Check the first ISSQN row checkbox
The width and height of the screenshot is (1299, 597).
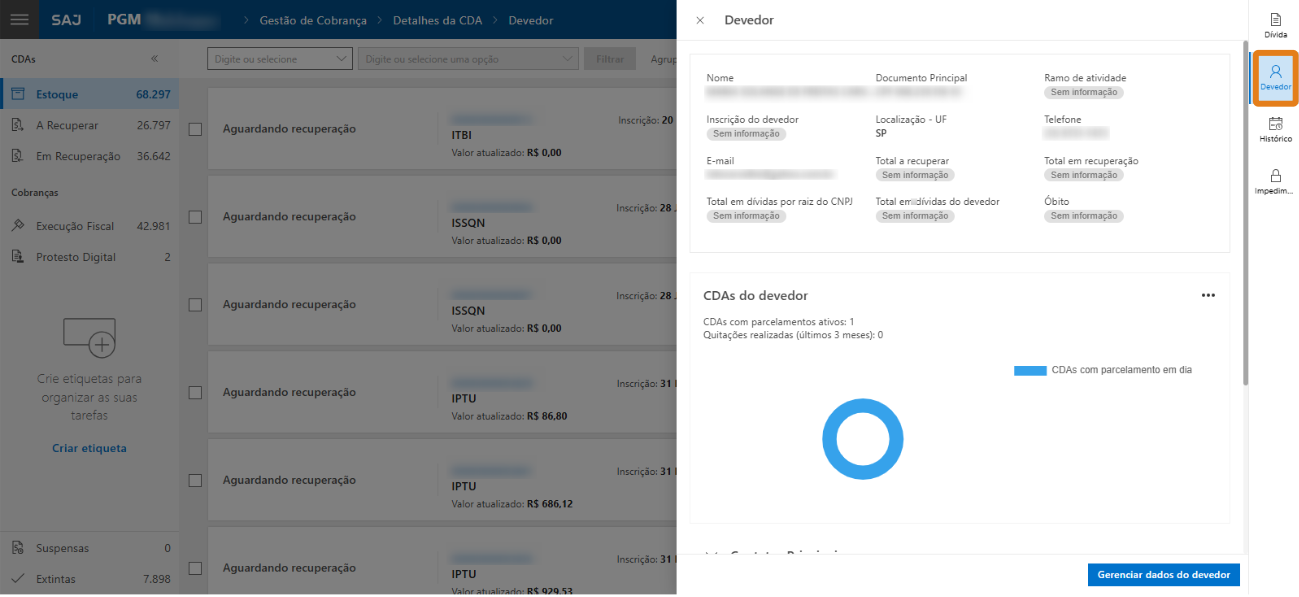pos(196,217)
